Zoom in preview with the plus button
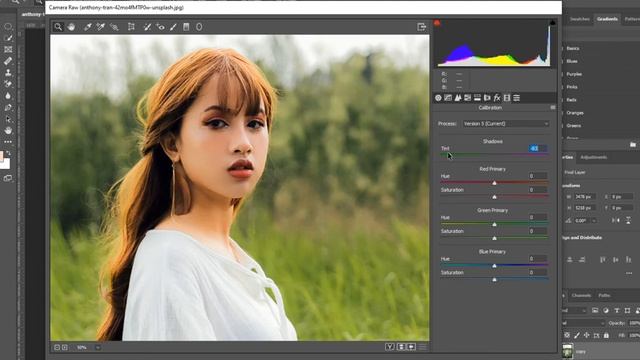This screenshot has width=640, height=360. [x=64, y=347]
